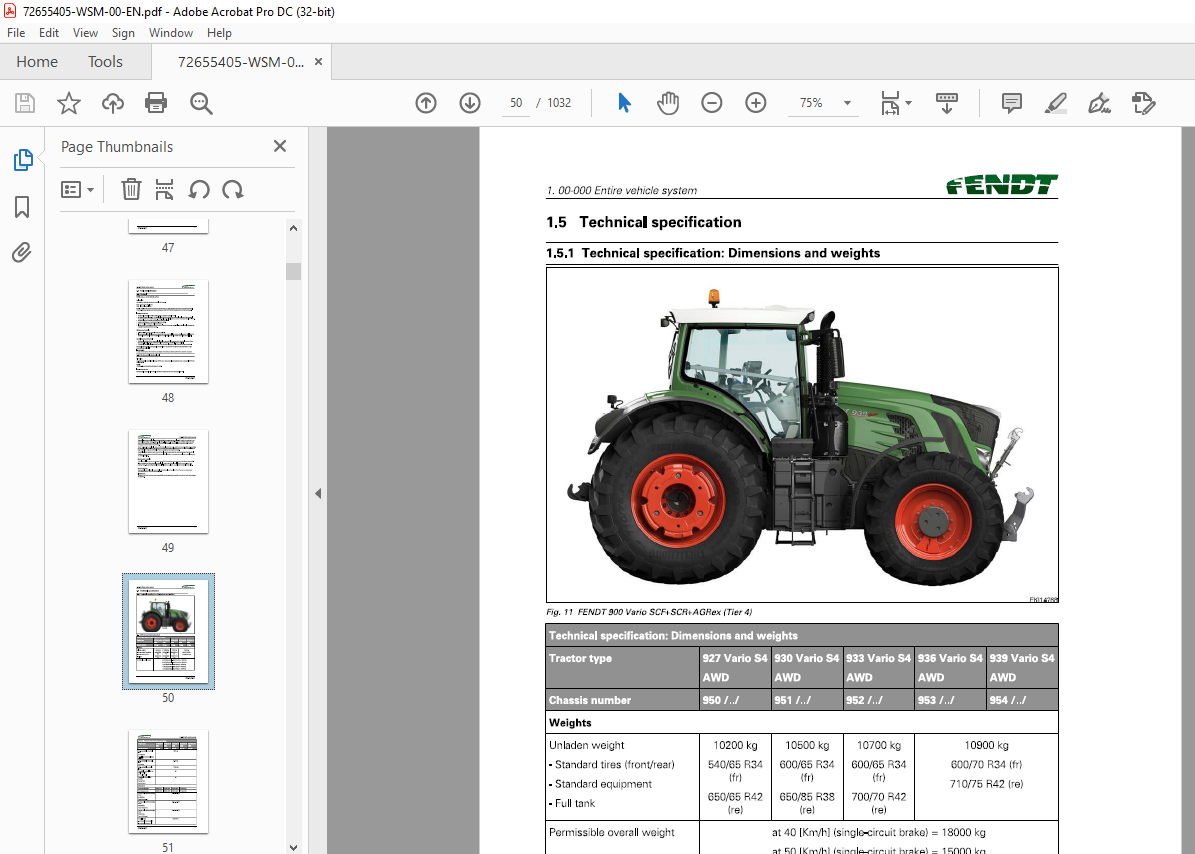Expand fit page options dropdown arrow
Image resolution: width=1195 pixels, height=854 pixels.
click(908, 103)
